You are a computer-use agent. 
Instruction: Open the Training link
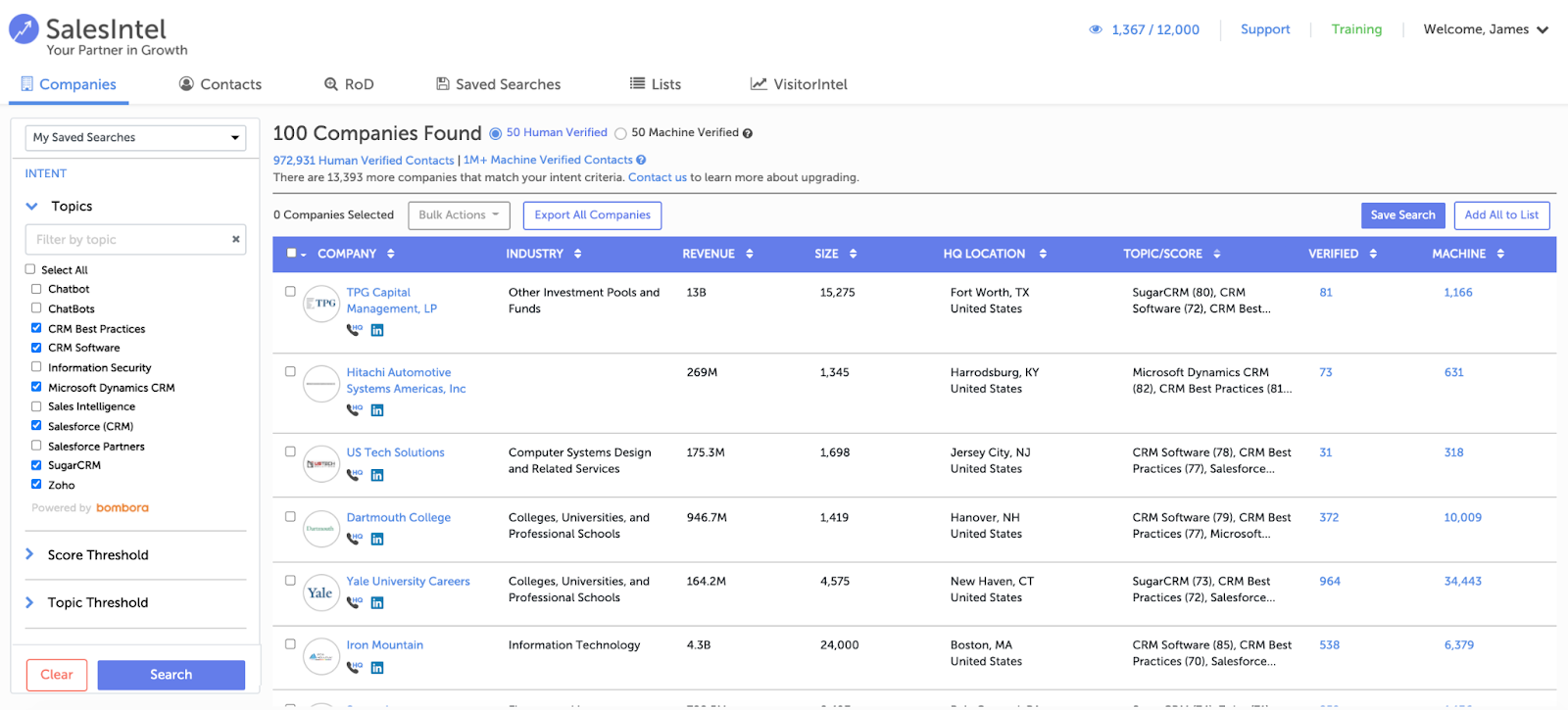click(x=1356, y=29)
